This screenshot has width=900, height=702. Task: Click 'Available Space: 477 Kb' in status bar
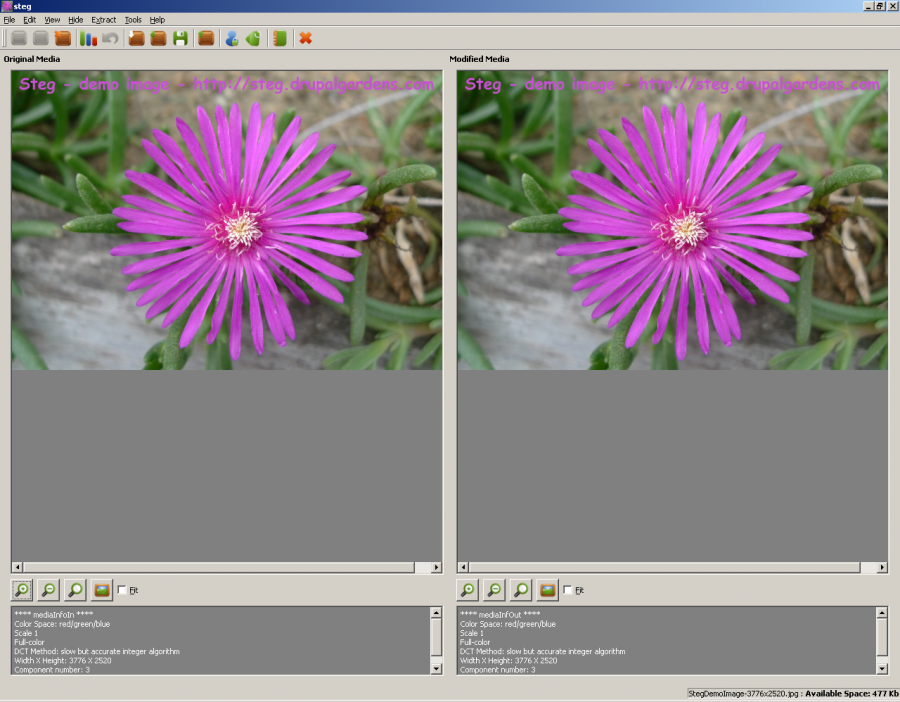pyautogui.click(x=852, y=693)
